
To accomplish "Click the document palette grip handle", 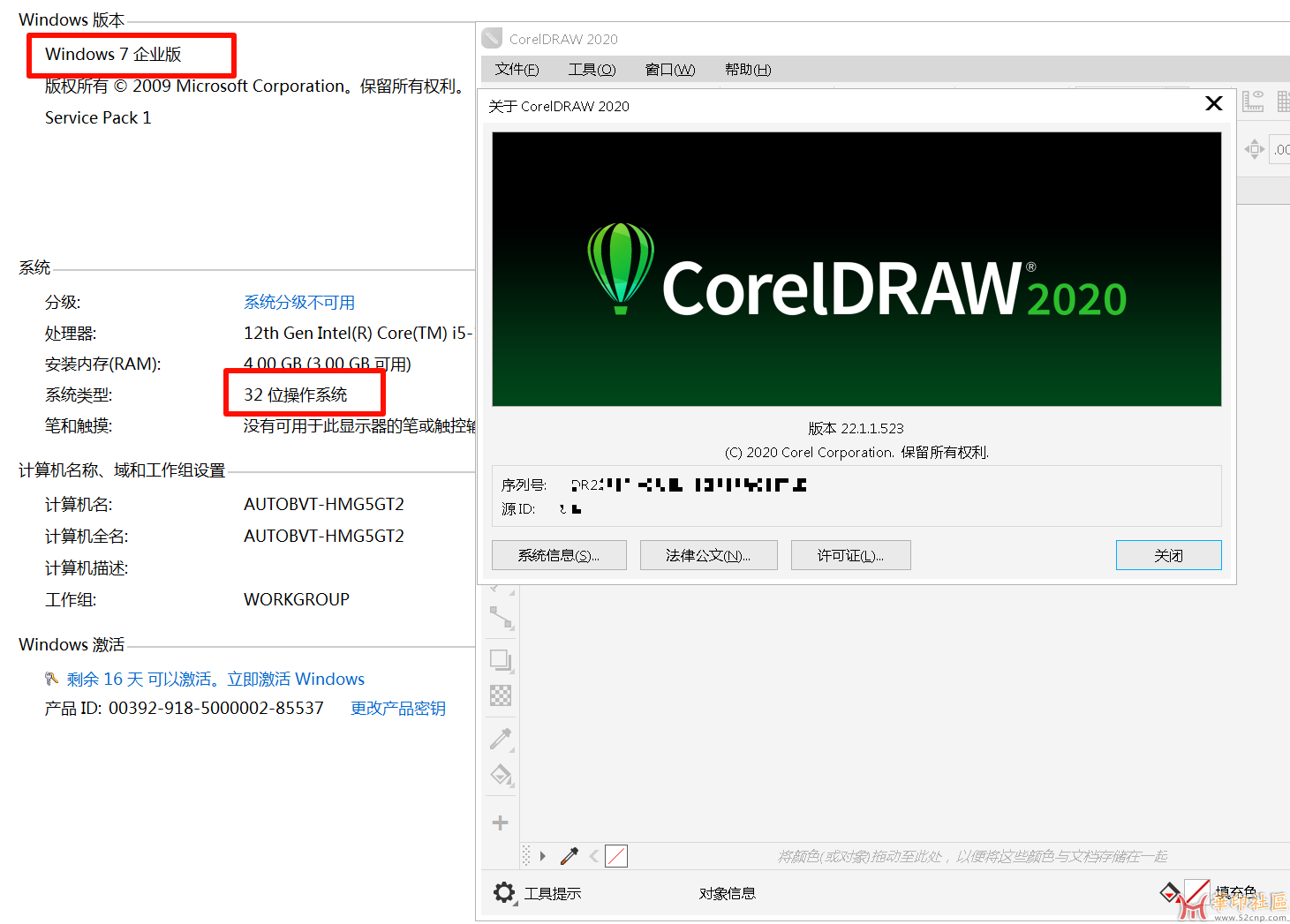I will pos(526,856).
